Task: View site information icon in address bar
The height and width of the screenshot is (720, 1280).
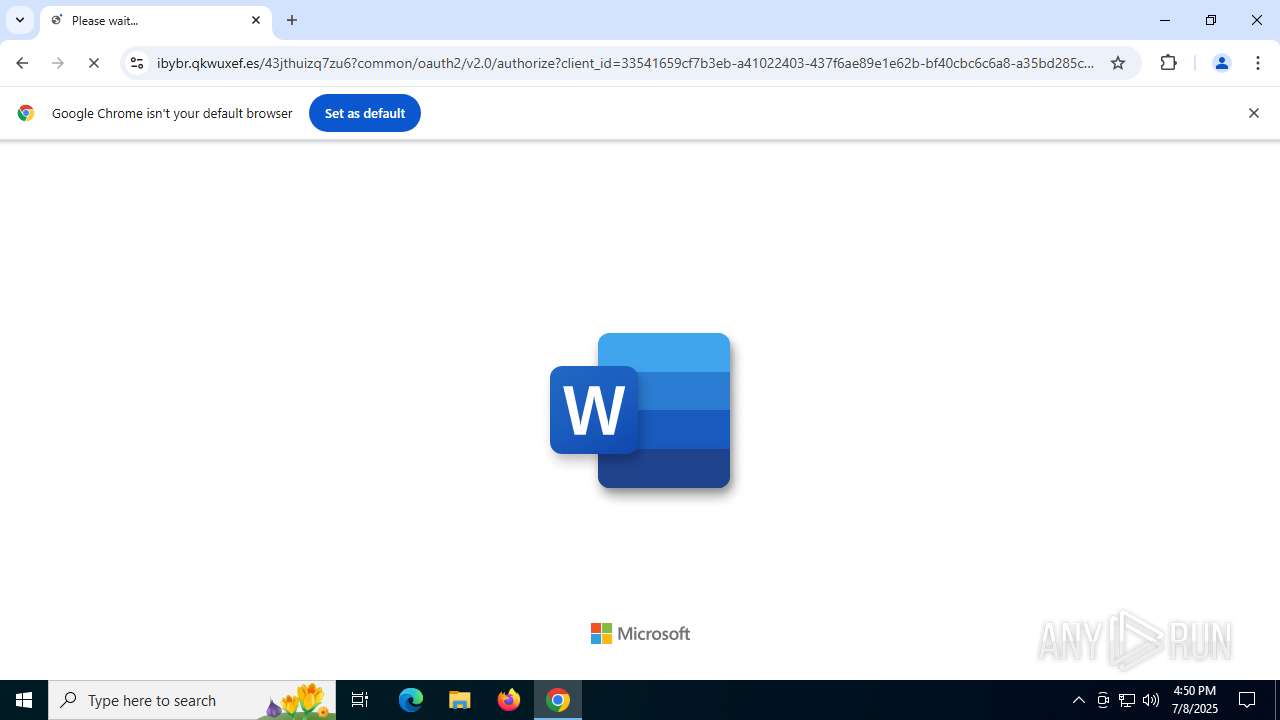Action: coord(137,63)
